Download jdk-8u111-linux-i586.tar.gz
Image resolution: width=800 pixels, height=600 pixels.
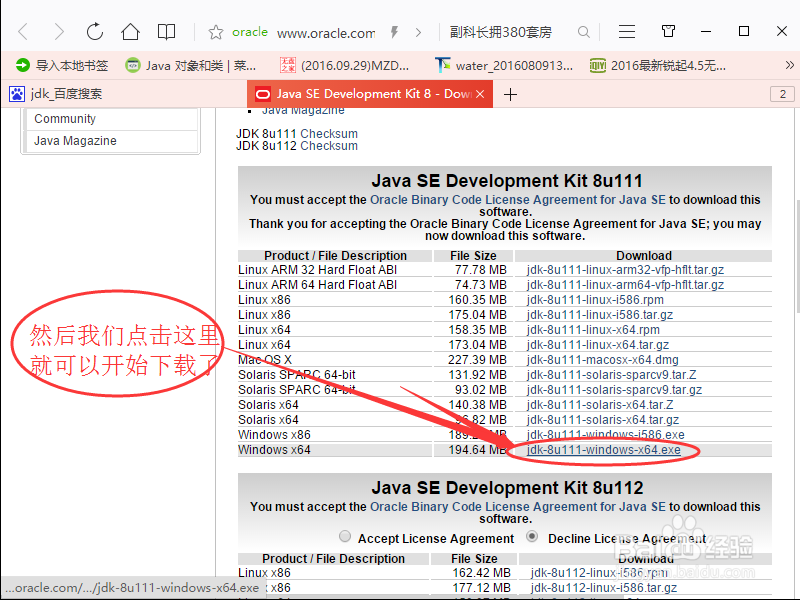600,315
